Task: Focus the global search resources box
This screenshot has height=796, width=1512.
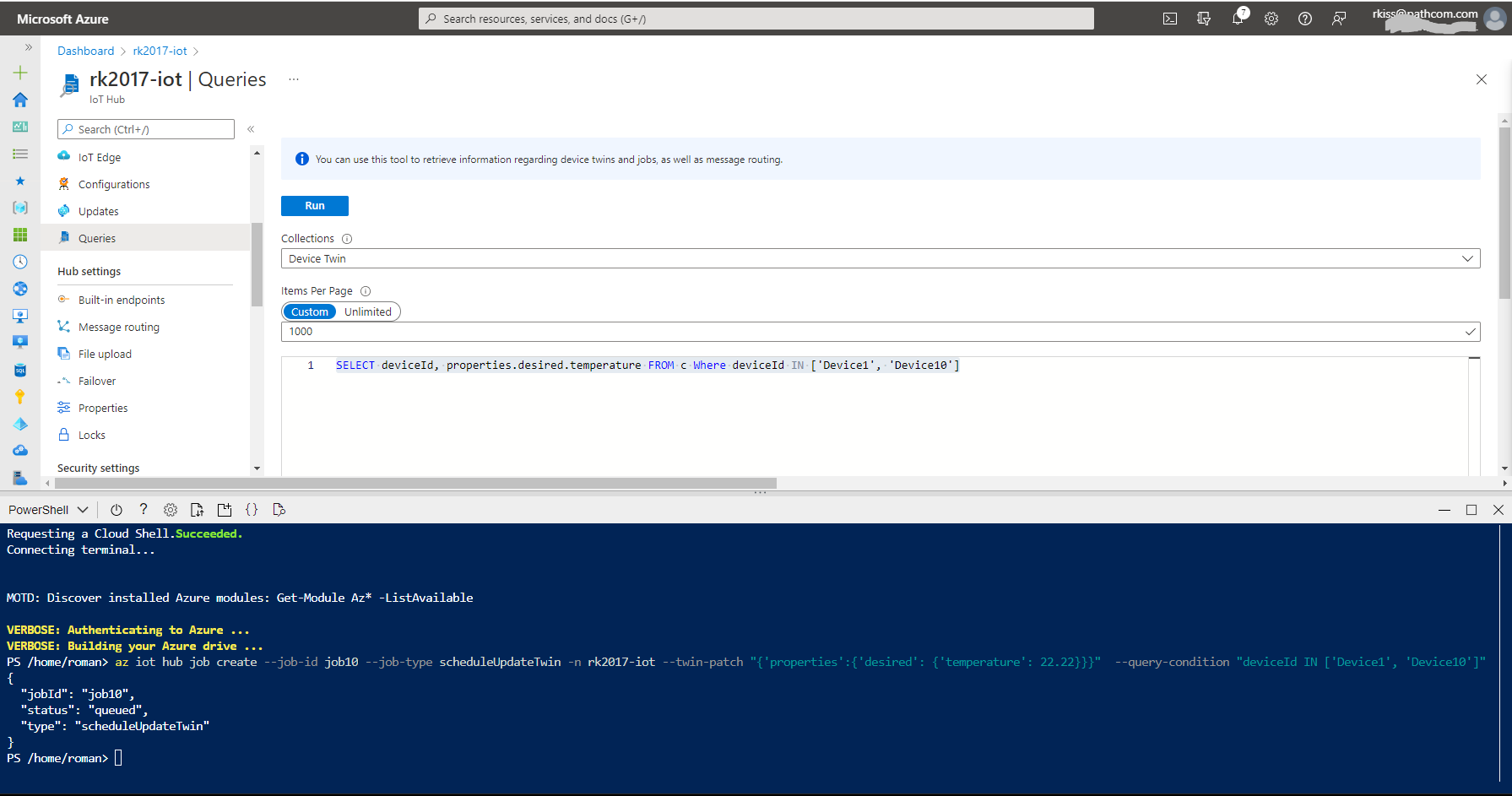Action: click(756, 19)
